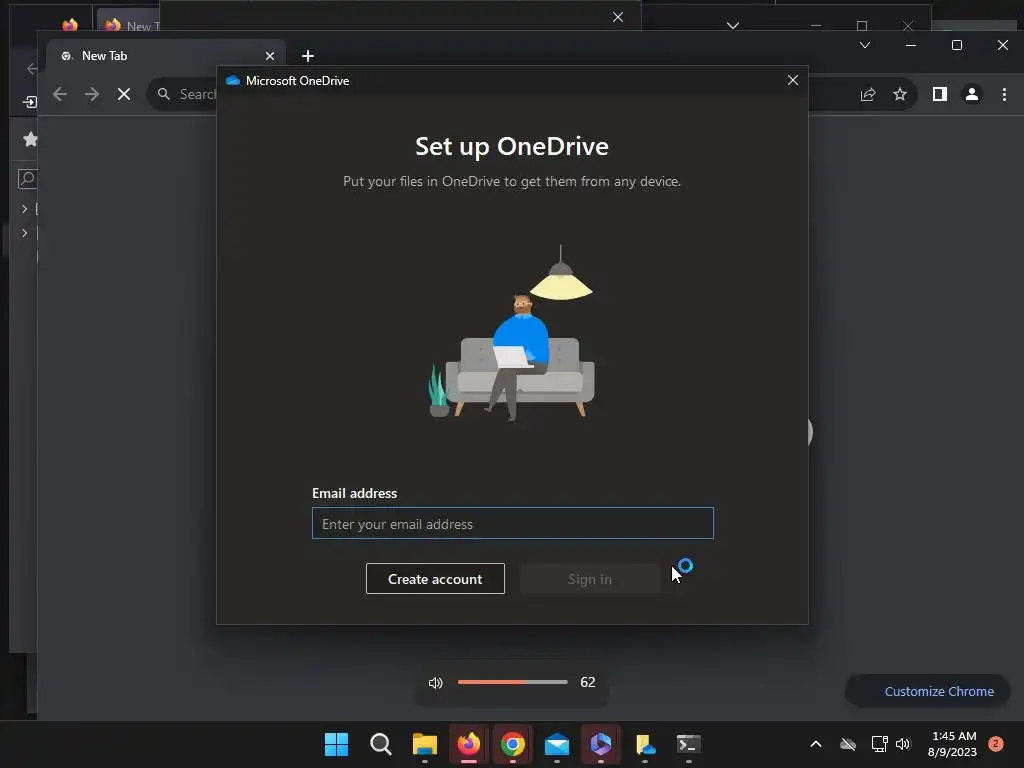Click the Firefox import sign-in icon
The width and height of the screenshot is (1024, 768).
(29, 102)
